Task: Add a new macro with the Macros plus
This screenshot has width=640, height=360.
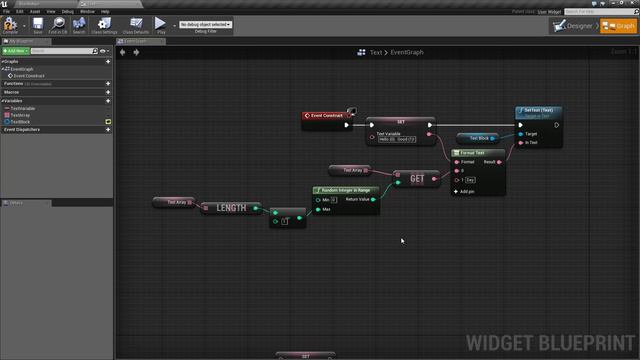Action: click(x=108, y=92)
